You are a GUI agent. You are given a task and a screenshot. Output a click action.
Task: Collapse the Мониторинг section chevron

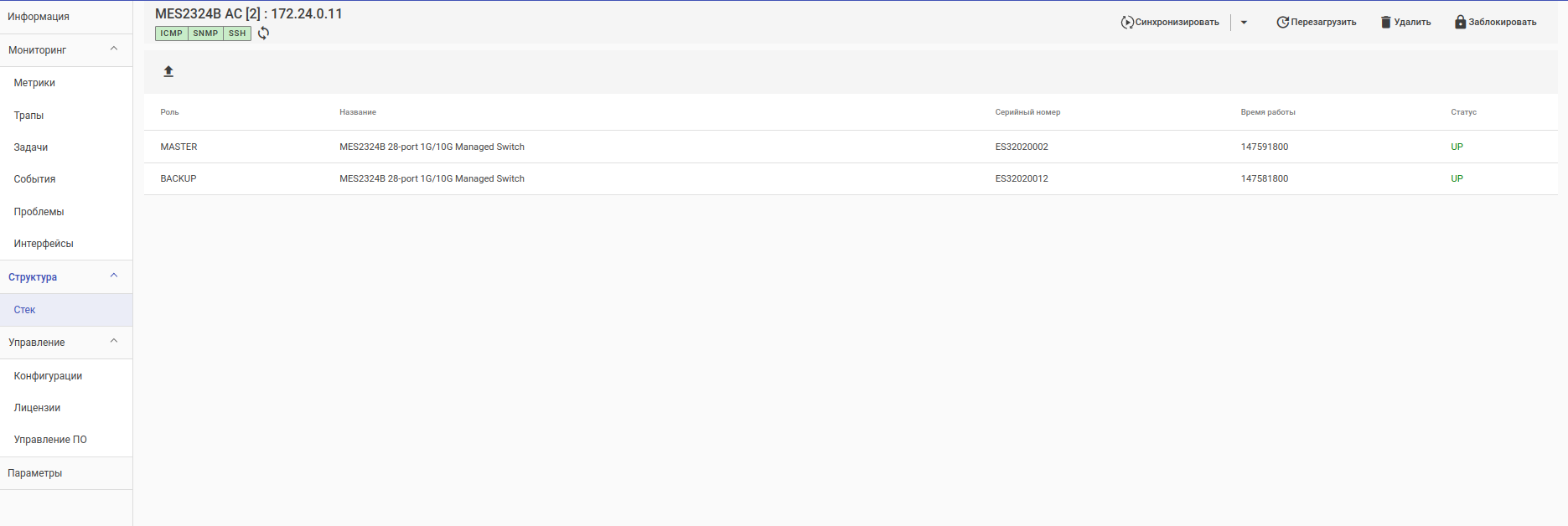click(114, 49)
